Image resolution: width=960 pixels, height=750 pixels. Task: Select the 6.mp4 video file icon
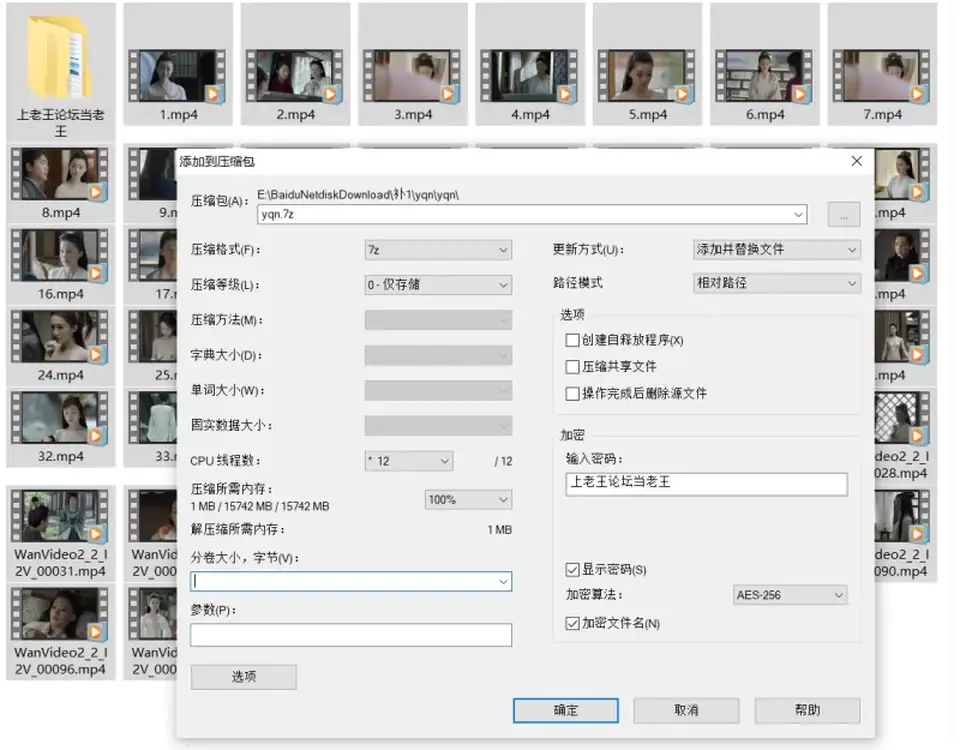765,75
